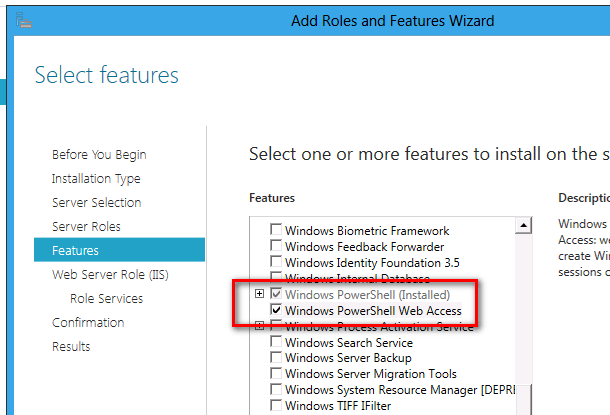
Task: Open the Confirmation step
Action: coord(88,323)
